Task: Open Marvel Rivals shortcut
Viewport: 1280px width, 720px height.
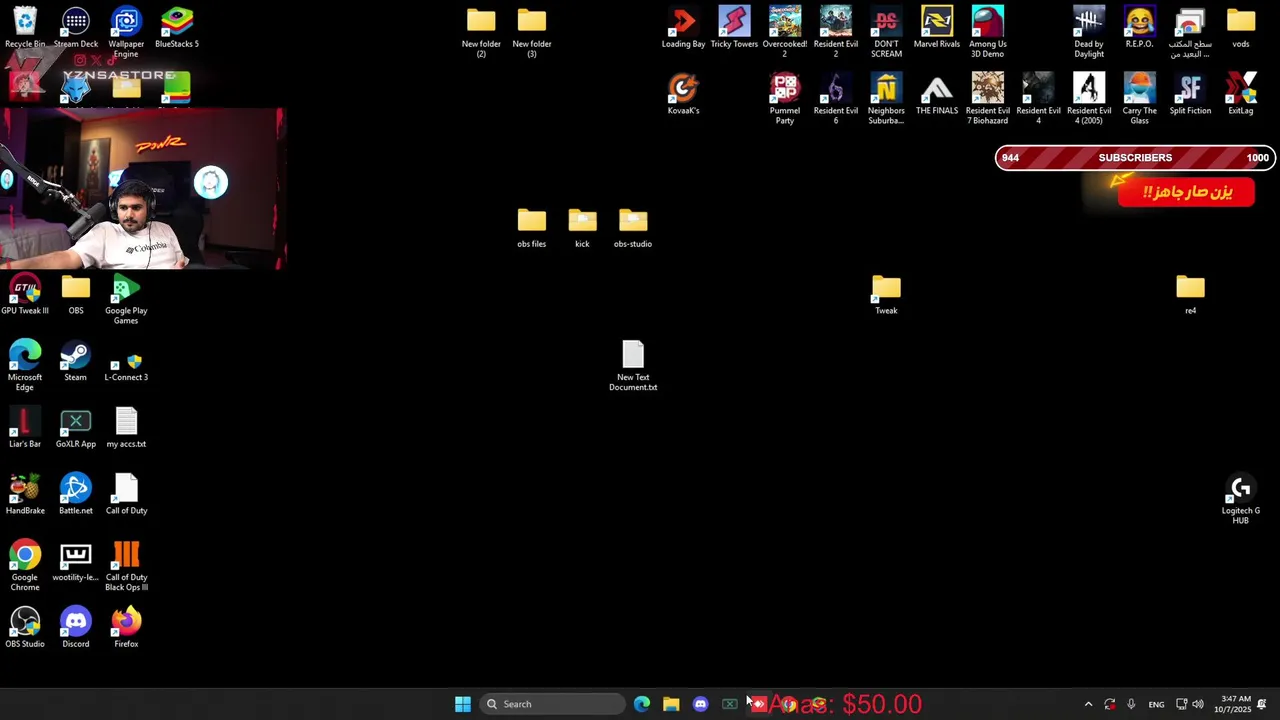Action: (x=937, y=27)
